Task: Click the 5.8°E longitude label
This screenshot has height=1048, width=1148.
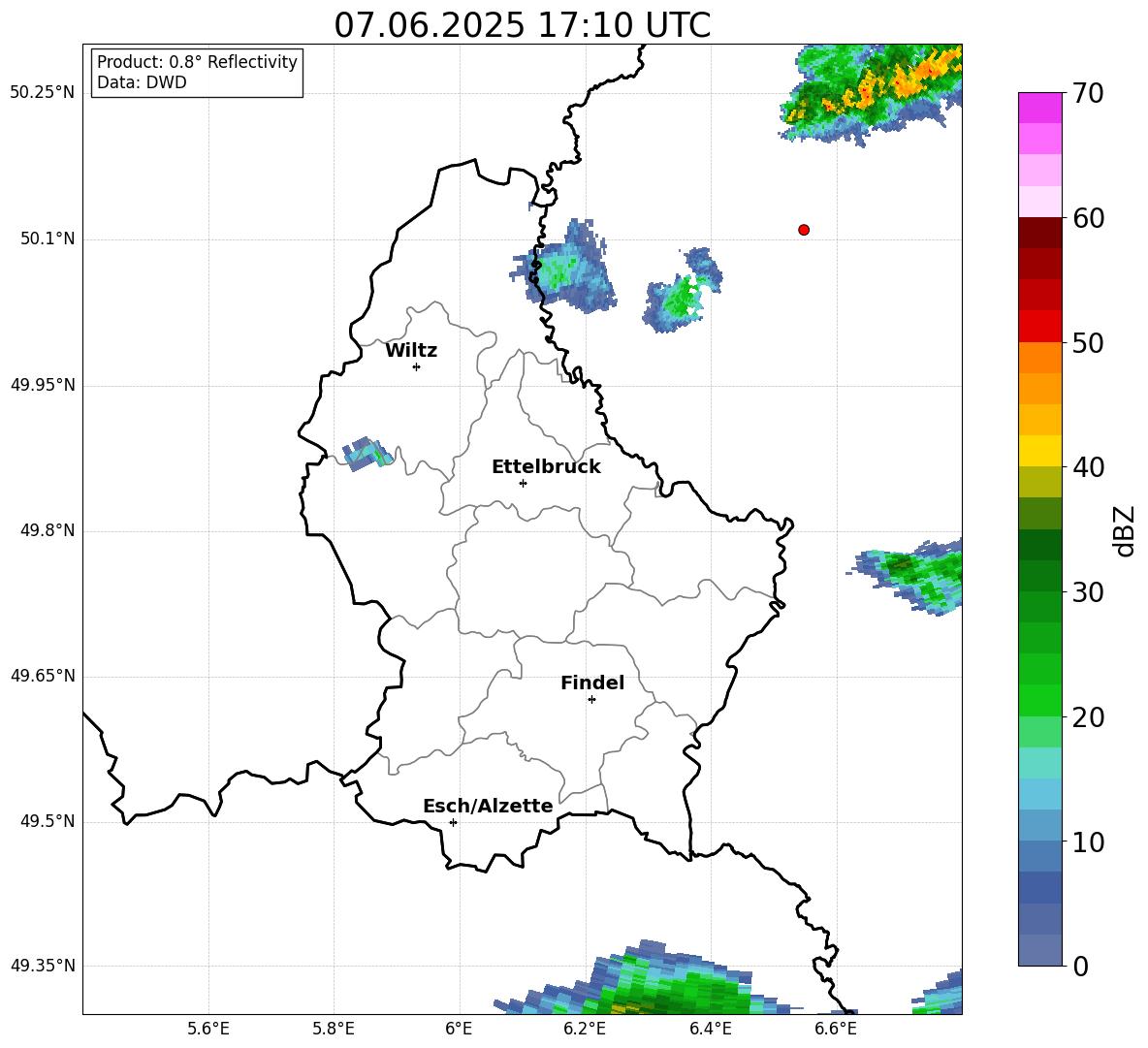Action: click(x=334, y=1029)
